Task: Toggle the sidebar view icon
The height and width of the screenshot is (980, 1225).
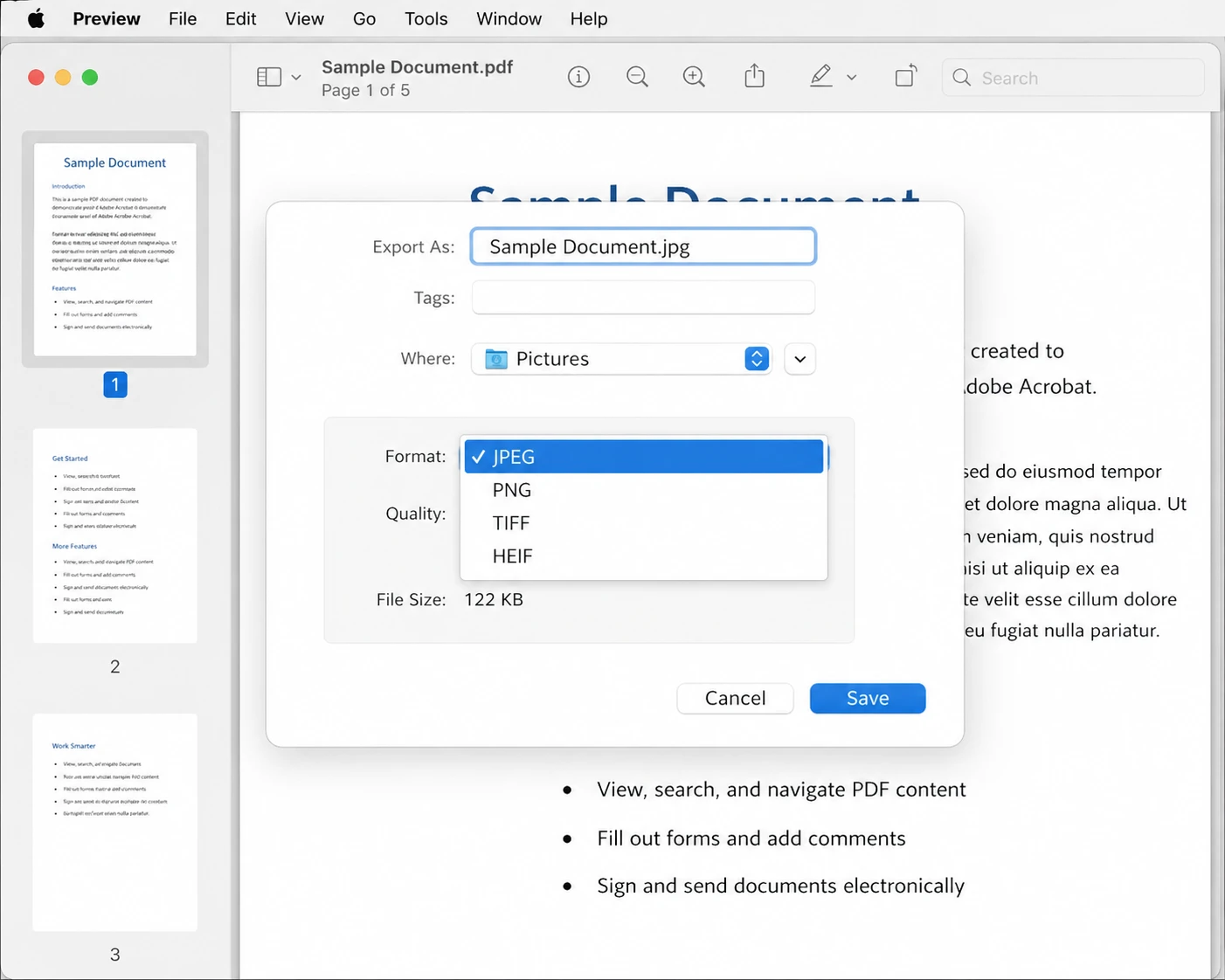Action: pos(269,77)
